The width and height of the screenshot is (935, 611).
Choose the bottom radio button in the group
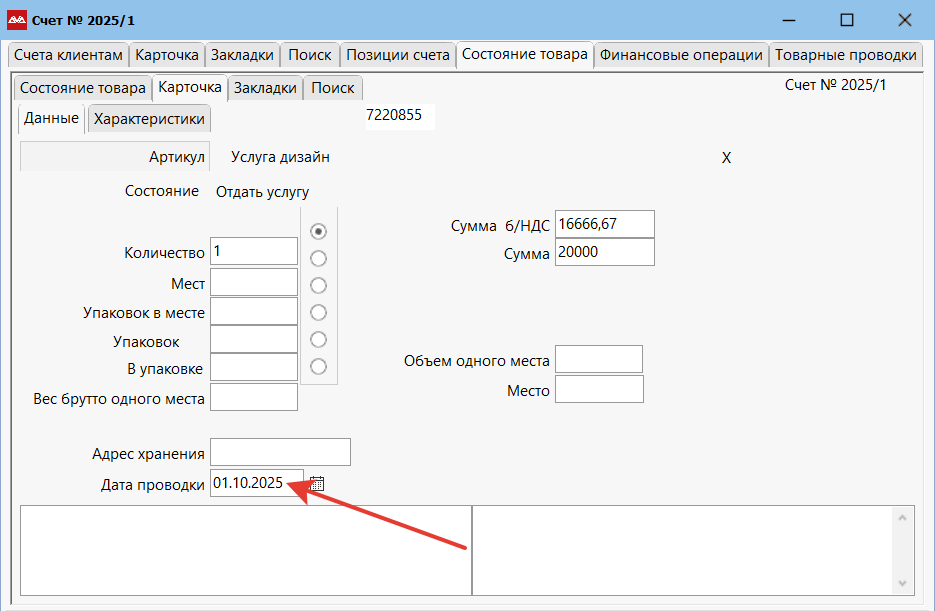click(x=319, y=366)
